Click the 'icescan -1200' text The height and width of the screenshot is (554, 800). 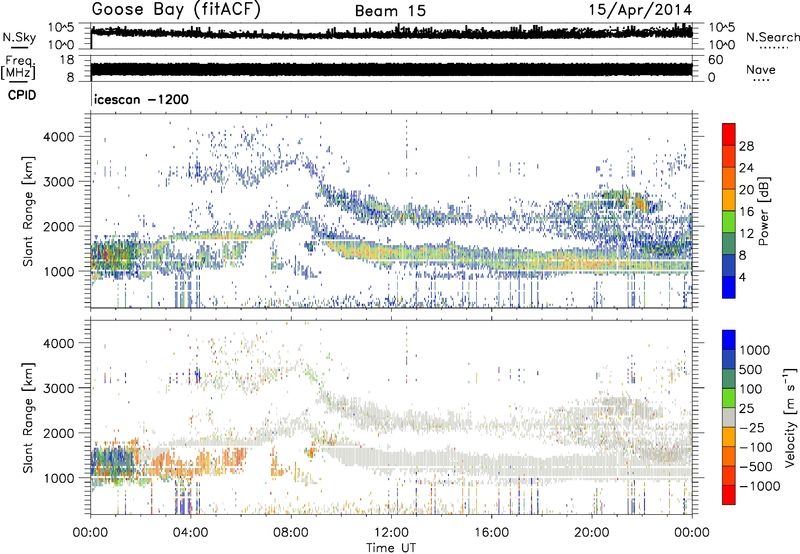click(141, 99)
